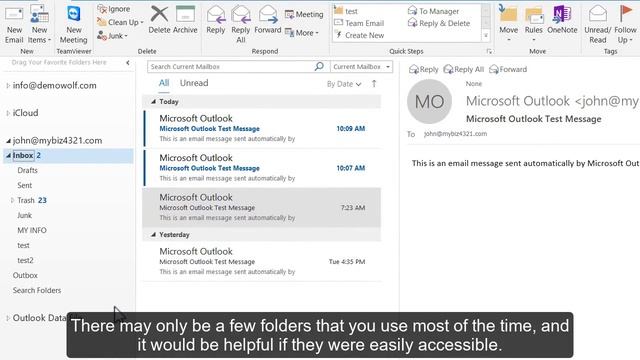Open Search Folders
Screen dimensions: 640x360
[x=37, y=290]
